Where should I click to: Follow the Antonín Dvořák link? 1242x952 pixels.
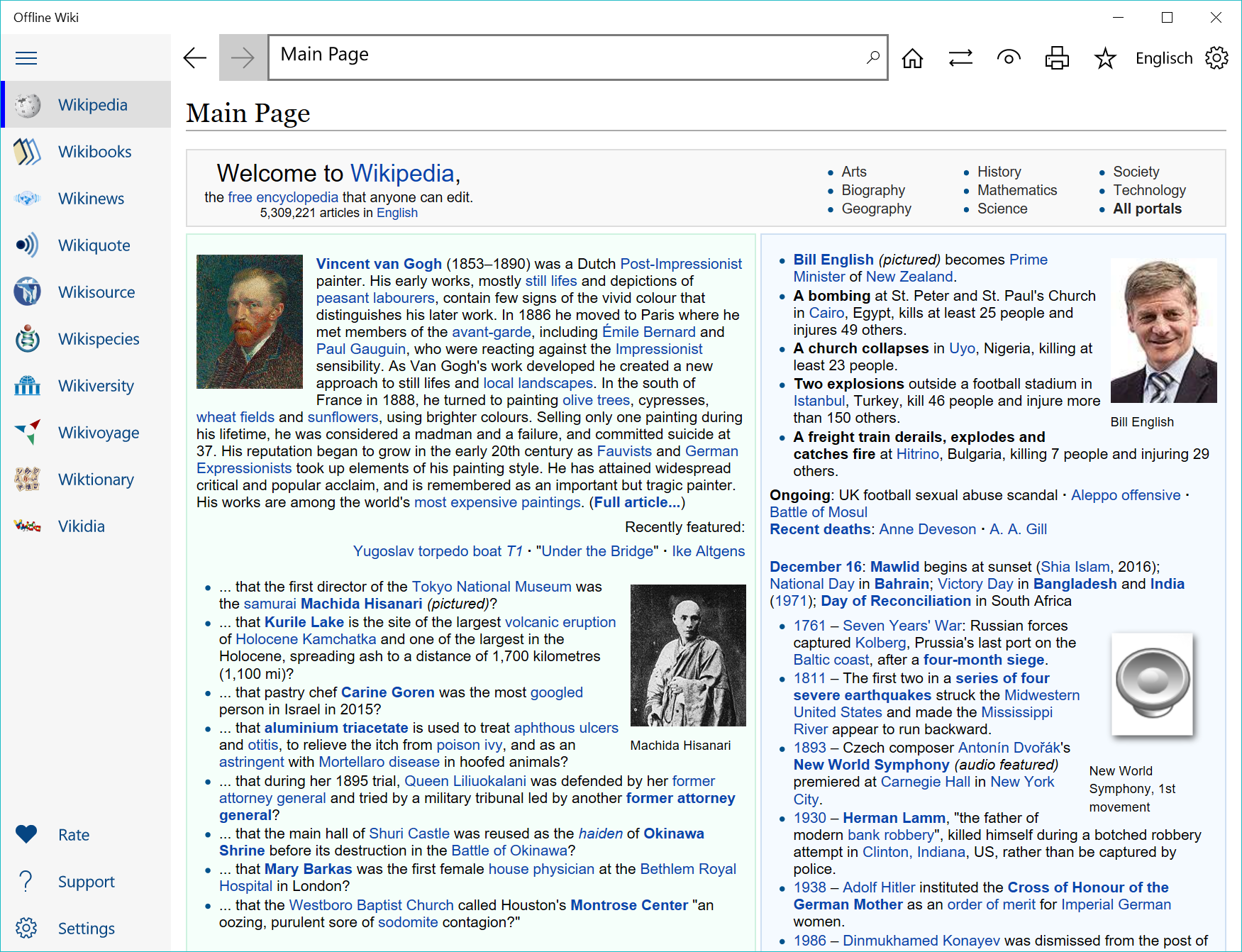click(1009, 748)
